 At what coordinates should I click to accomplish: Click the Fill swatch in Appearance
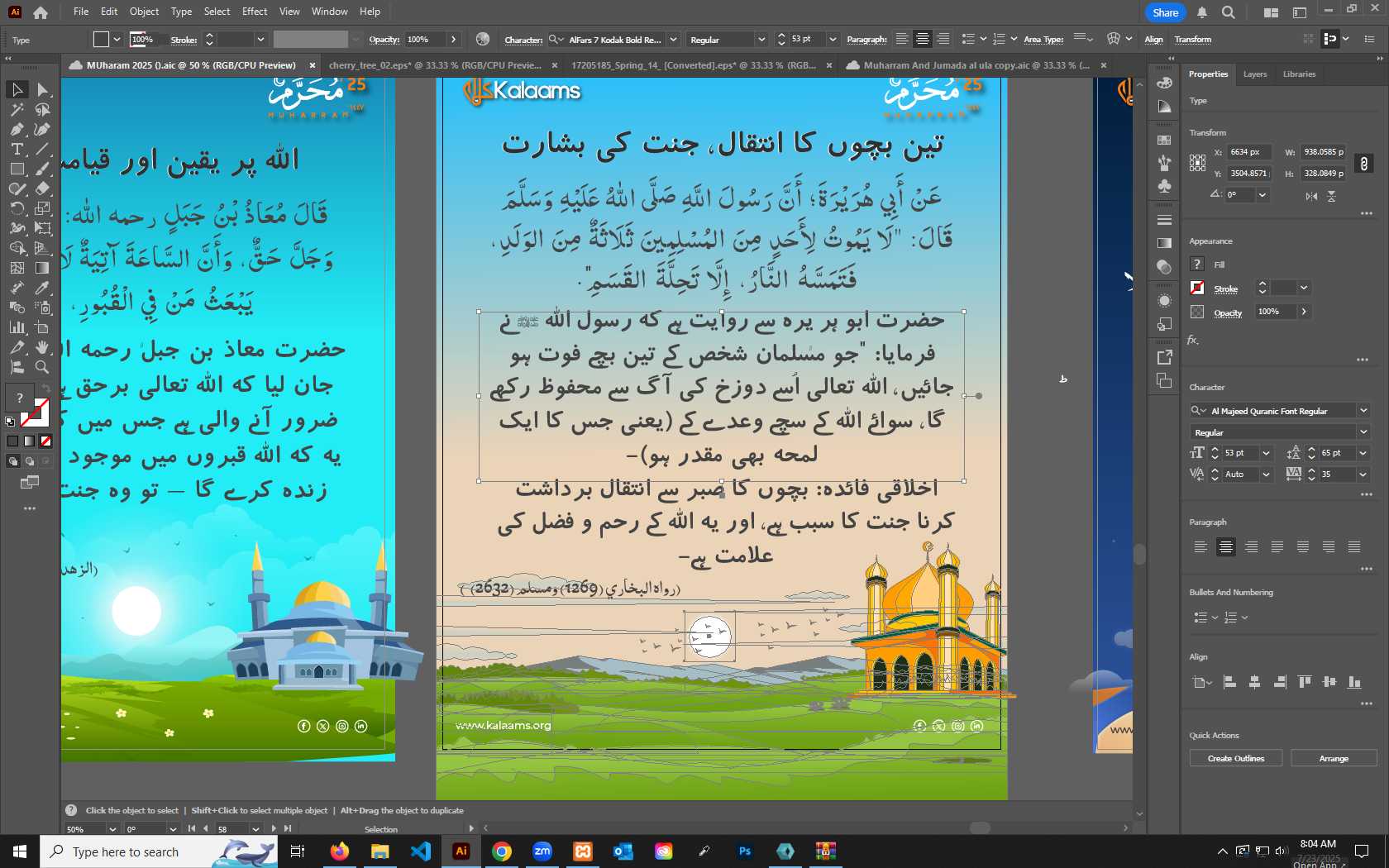tap(1196, 264)
